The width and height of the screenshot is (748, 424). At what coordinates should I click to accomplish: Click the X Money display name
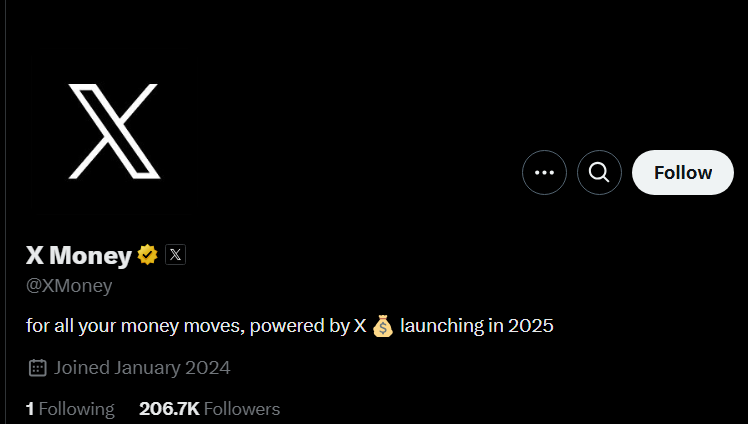(78, 256)
